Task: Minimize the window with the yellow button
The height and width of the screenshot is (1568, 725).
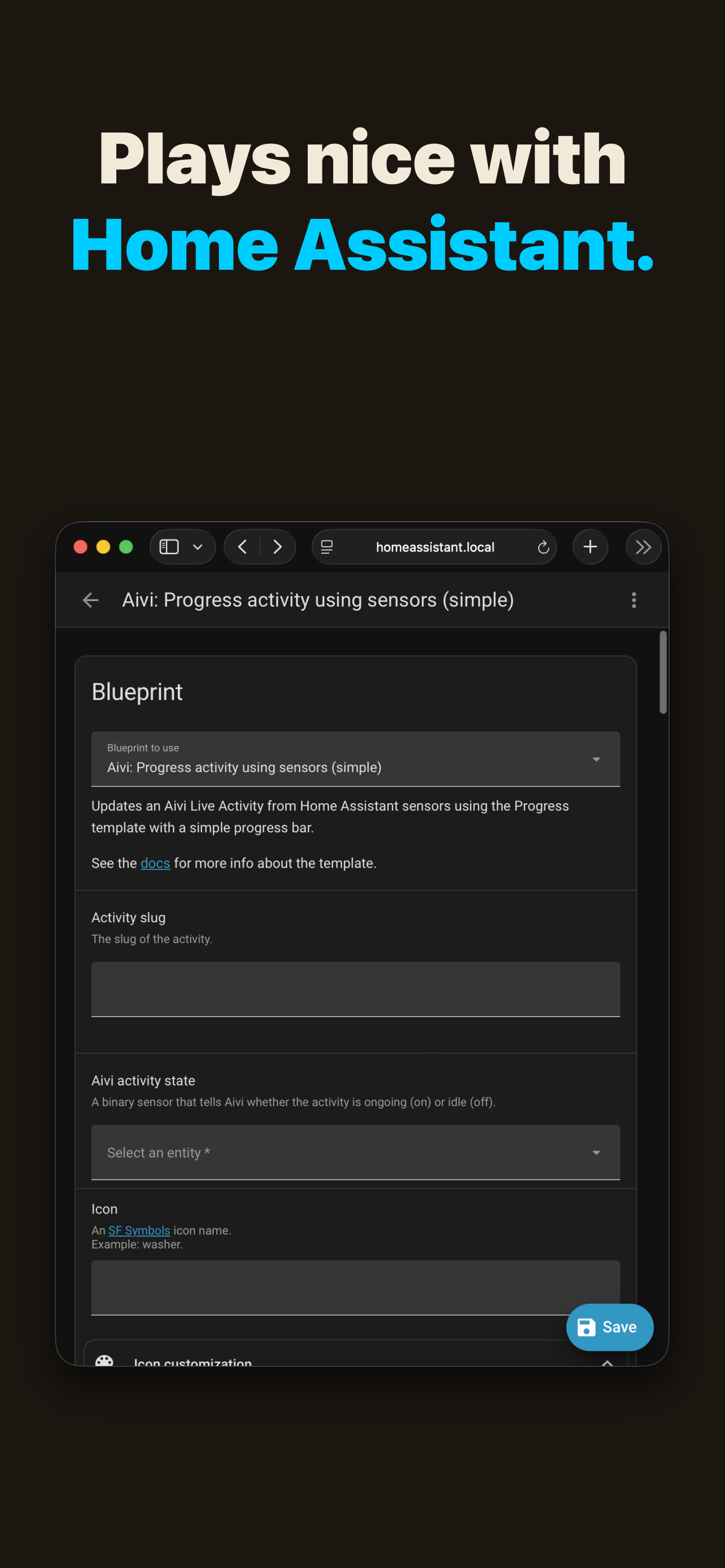Action: [103, 547]
